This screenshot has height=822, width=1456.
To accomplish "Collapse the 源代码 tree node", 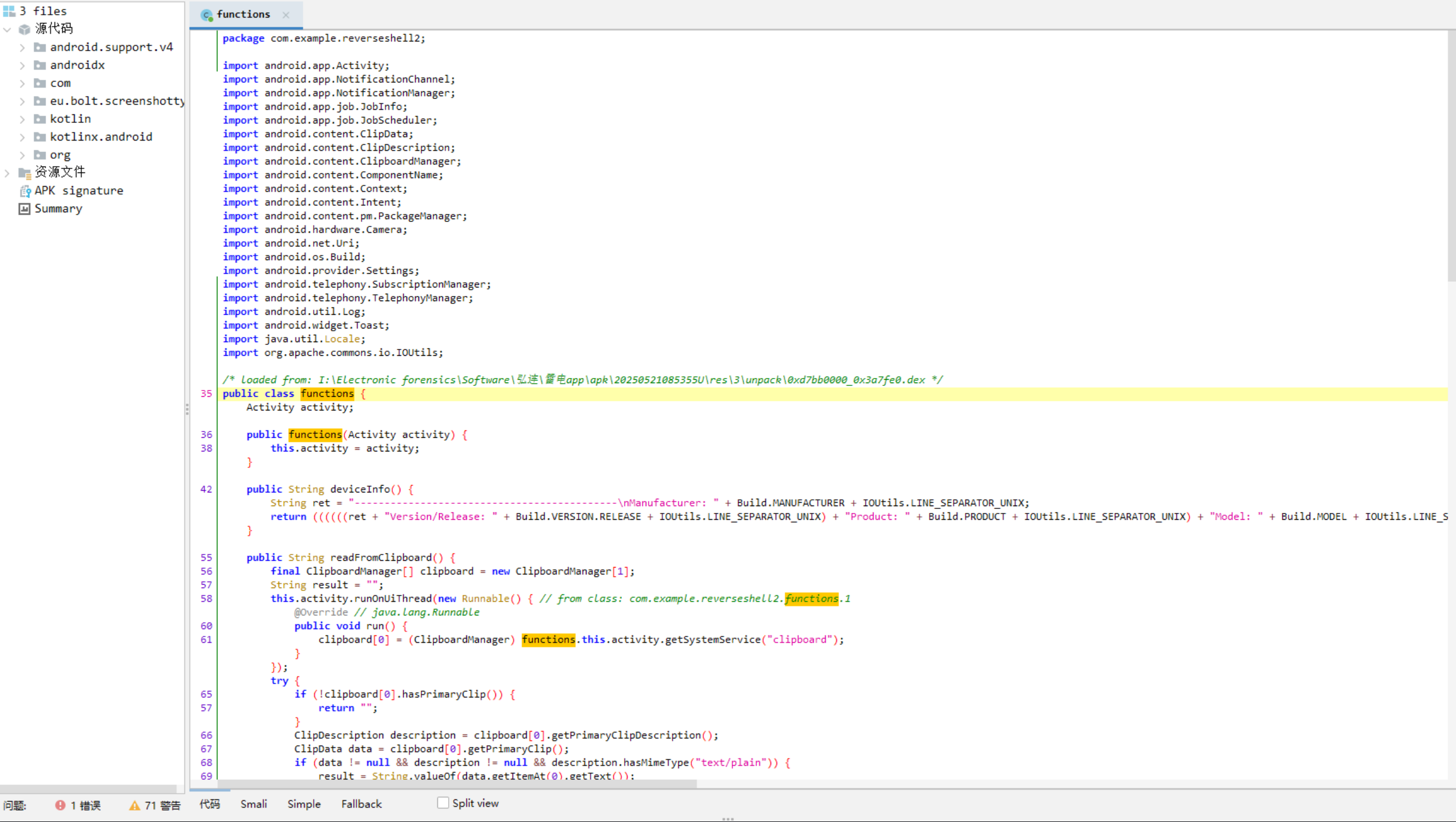I will 7,29.
